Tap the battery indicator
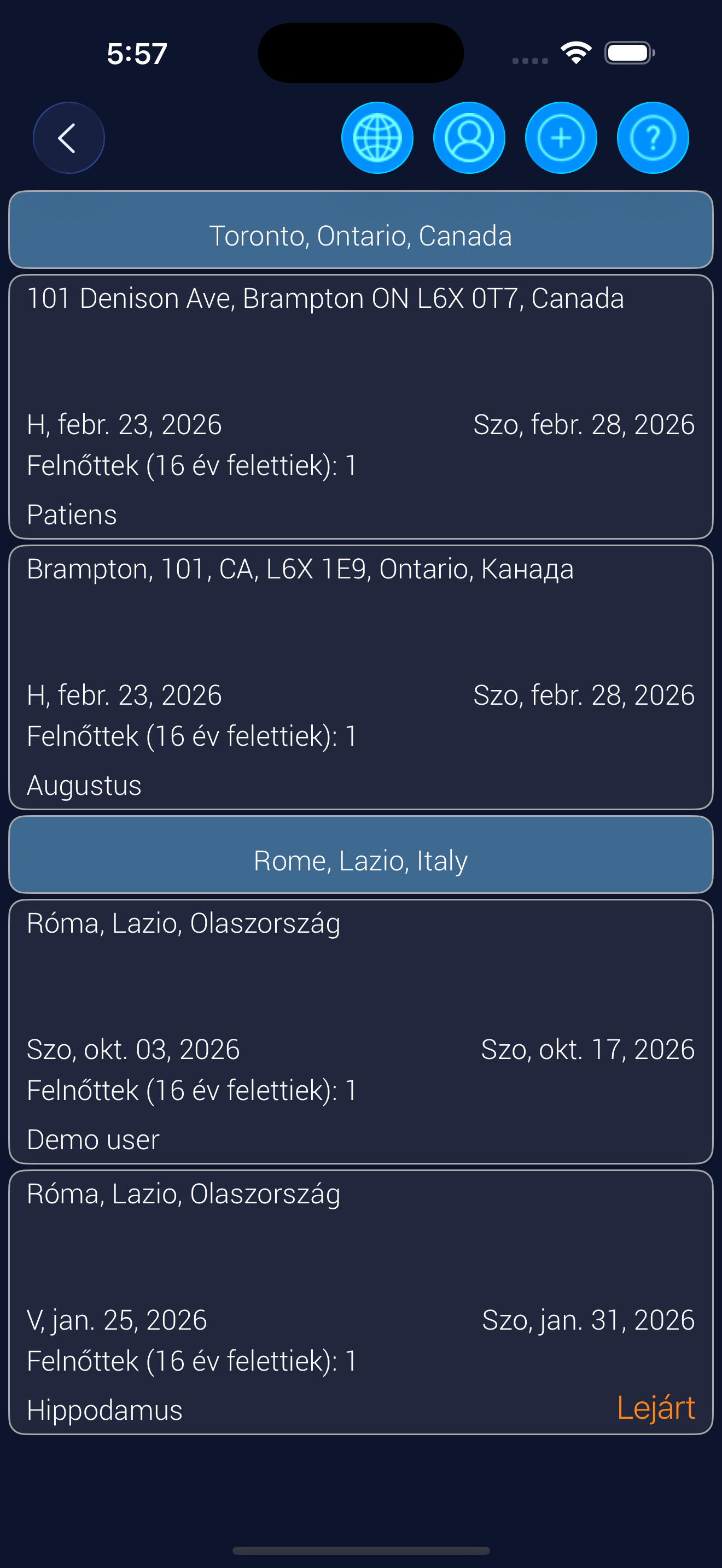The width and height of the screenshot is (722, 1568). coord(629,53)
